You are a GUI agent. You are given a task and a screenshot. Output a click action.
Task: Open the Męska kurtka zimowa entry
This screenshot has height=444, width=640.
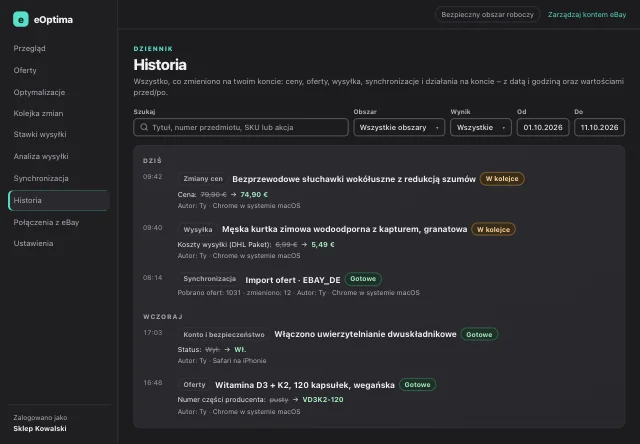click(344, 229)
